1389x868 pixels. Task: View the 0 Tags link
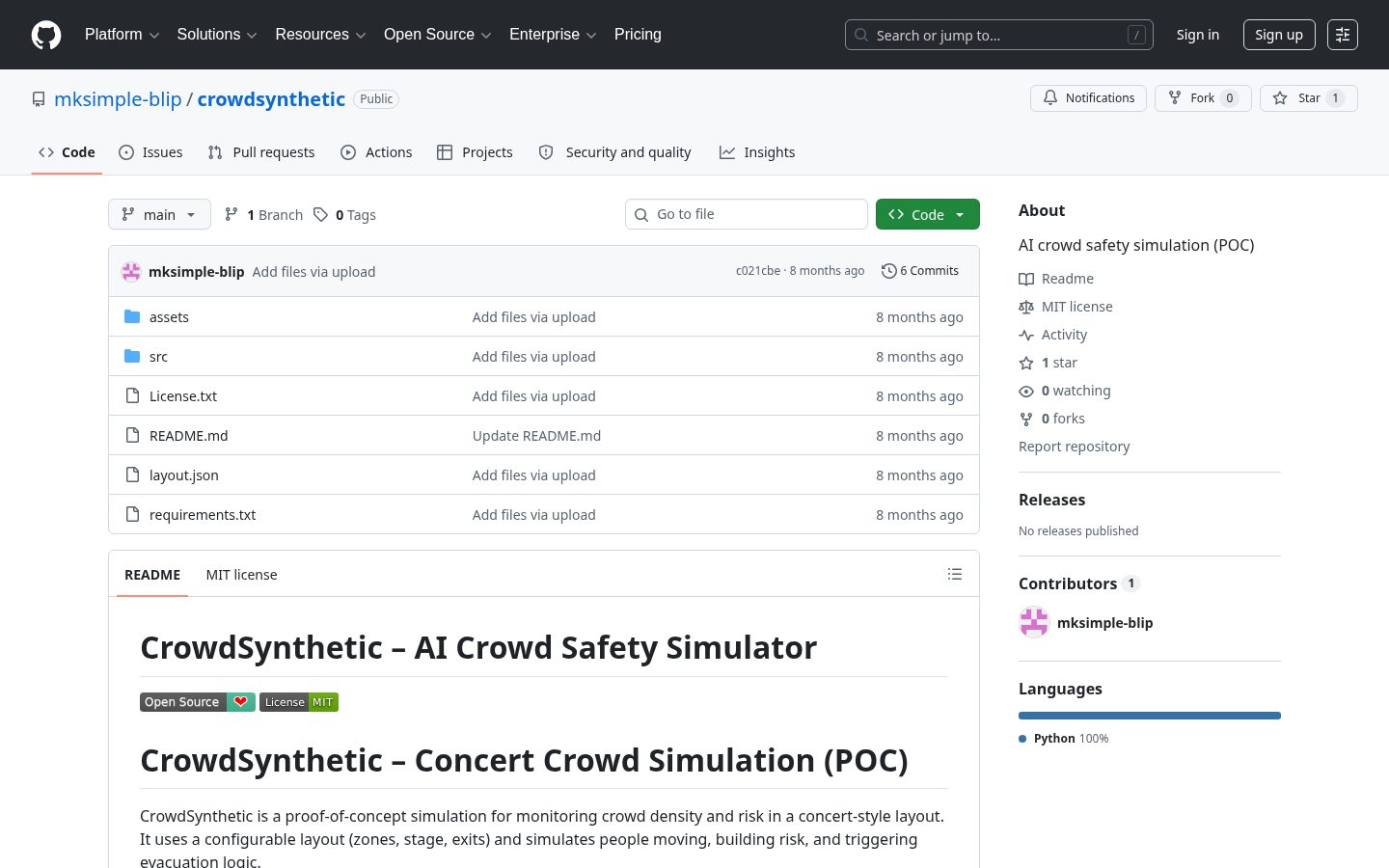[344, 215]
